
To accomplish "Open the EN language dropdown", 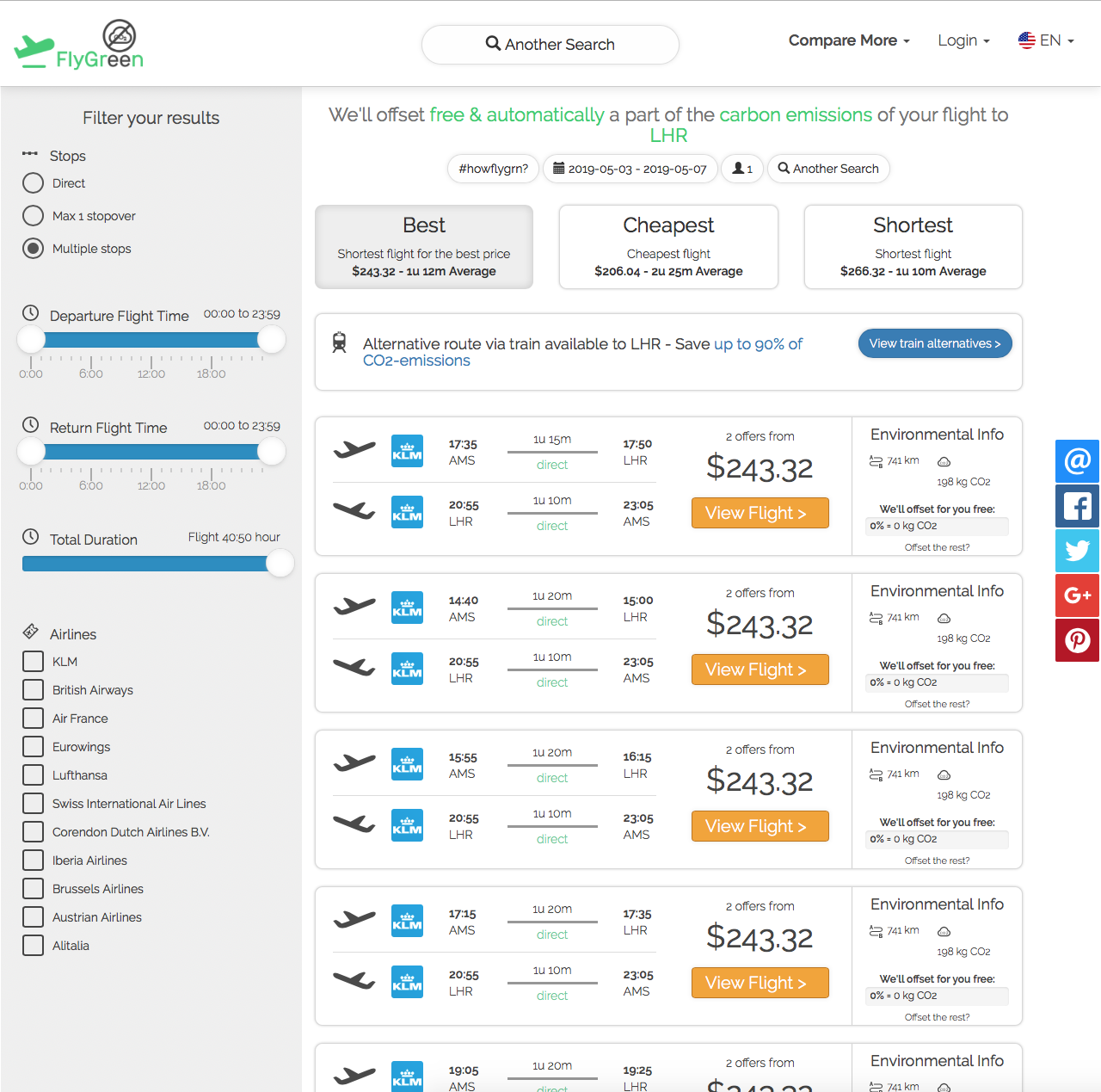I will click(x=1046, y=40).
